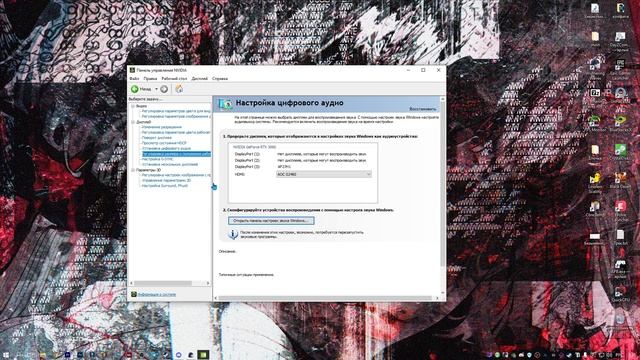This screenshot has height=360, width=640.
Task: Open the Файл menu
Action: pyautogui.click(x=134, y=78)
